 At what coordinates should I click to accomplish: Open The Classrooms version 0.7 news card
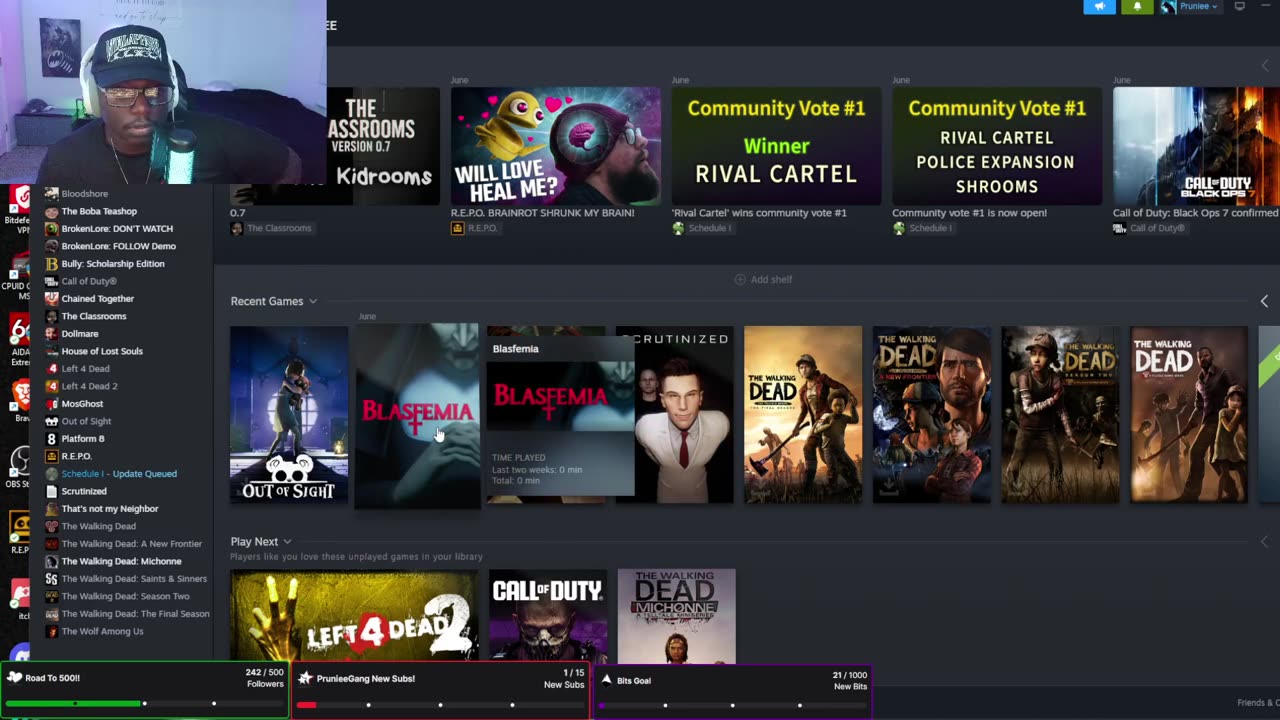383,146
